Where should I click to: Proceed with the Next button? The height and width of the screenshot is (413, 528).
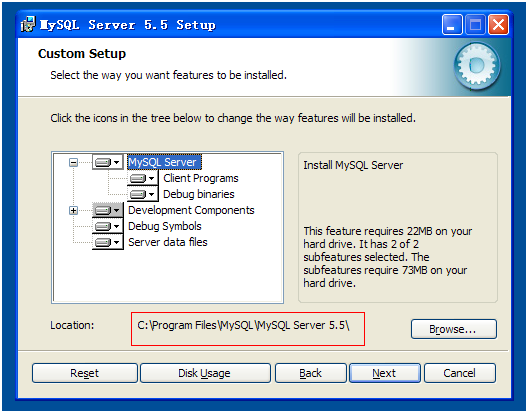[385, 373]
